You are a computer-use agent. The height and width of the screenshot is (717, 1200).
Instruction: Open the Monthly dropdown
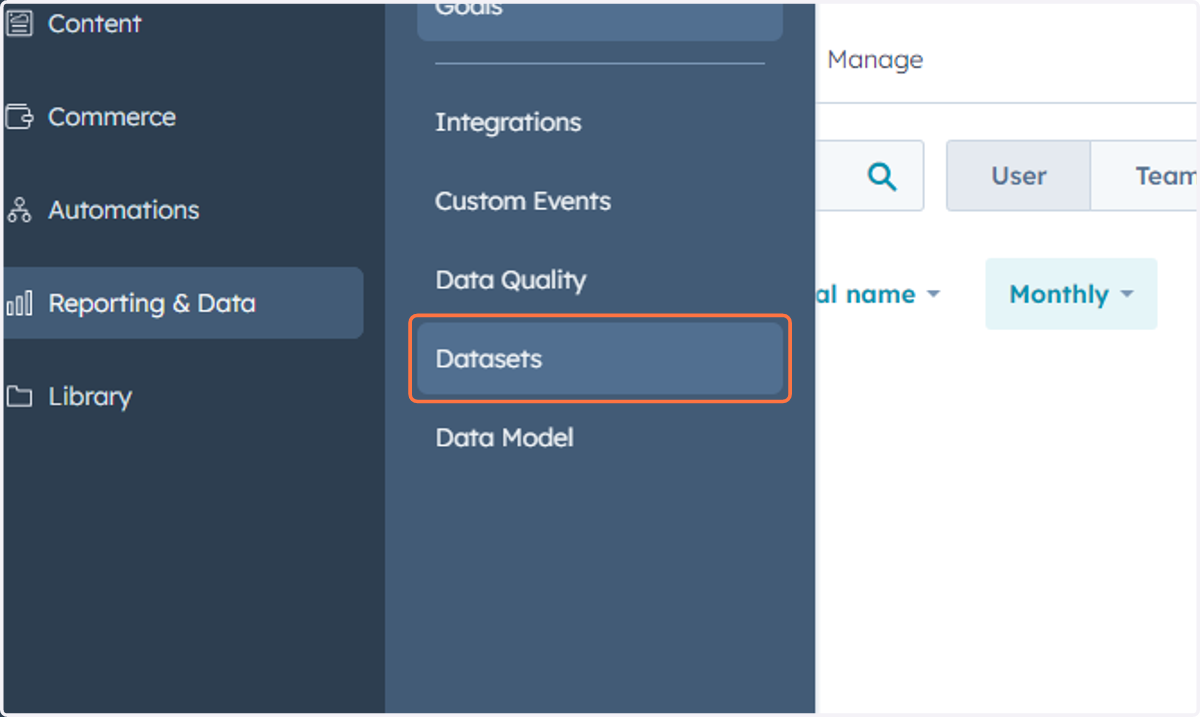click(x=1071, y=294)
